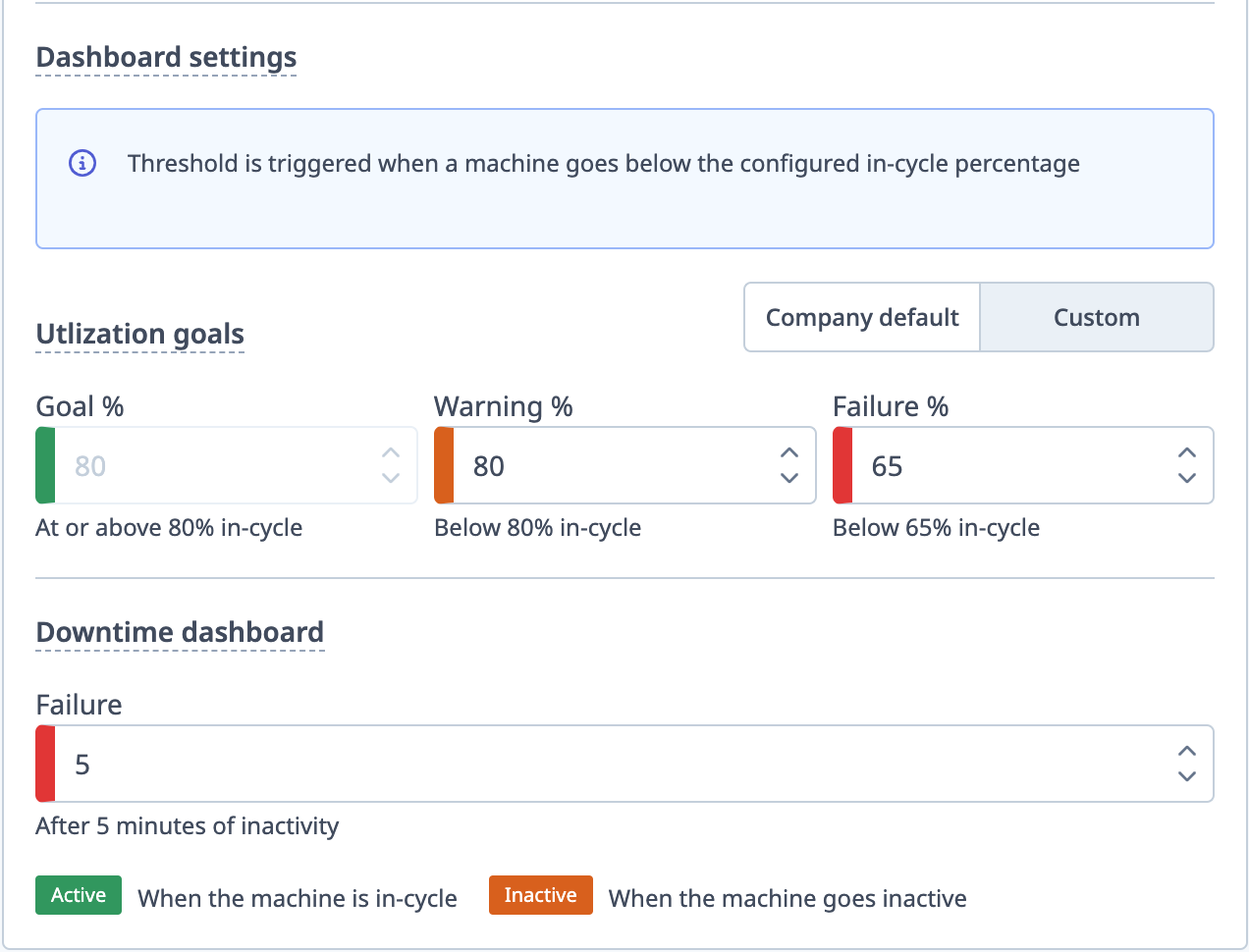Decrease the Failure % value
The image size is (1249, 952).
pos(1187,479)
